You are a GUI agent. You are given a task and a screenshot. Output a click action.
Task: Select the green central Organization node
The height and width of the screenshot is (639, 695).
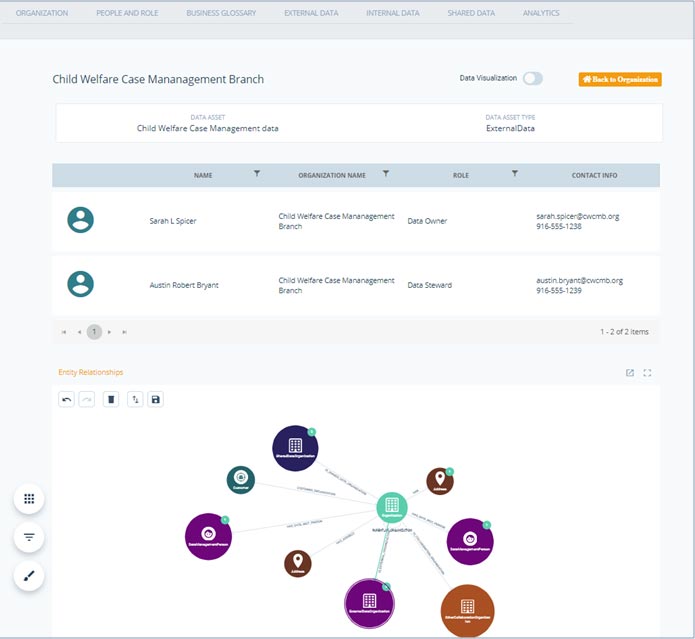tap(392, 507)
